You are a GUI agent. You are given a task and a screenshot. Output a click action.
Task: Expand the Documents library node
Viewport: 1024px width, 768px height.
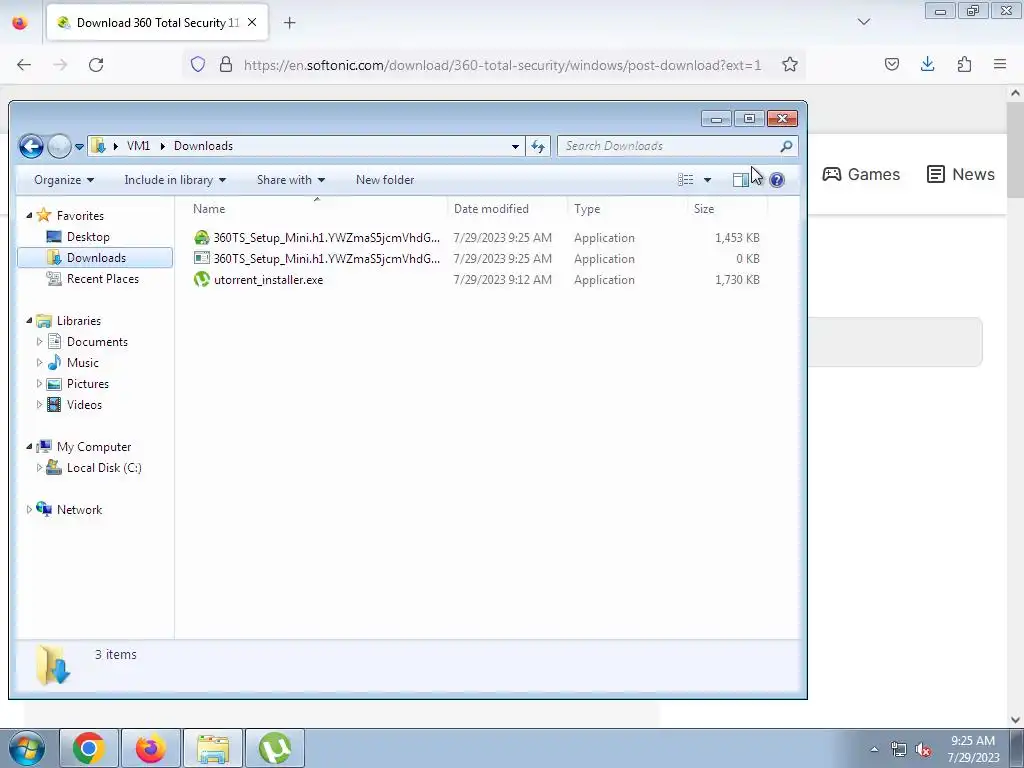39,342
